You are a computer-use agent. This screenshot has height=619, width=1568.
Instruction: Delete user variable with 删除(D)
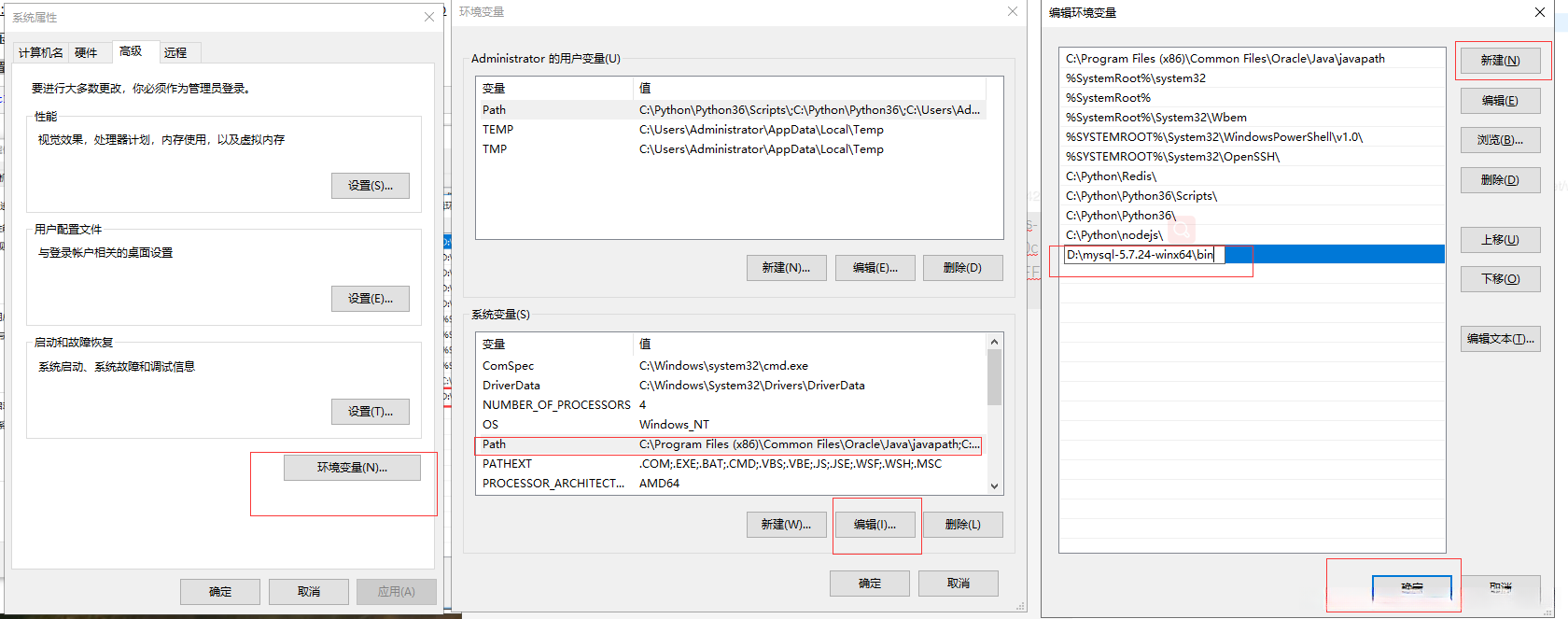(962, 268)
